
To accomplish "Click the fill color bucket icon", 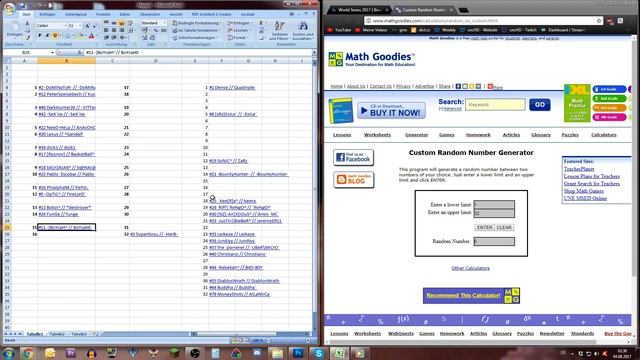I will coord(80,36).
